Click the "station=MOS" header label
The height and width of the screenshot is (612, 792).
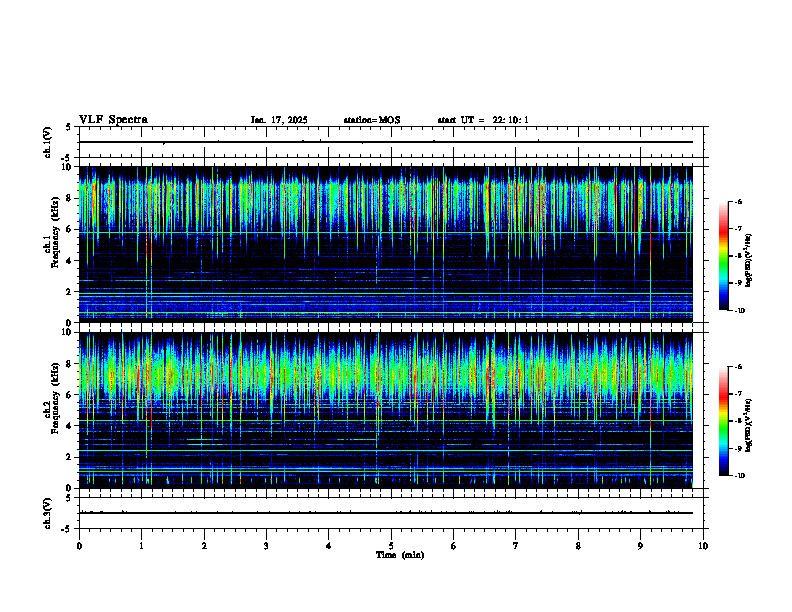tap(372, 120)
